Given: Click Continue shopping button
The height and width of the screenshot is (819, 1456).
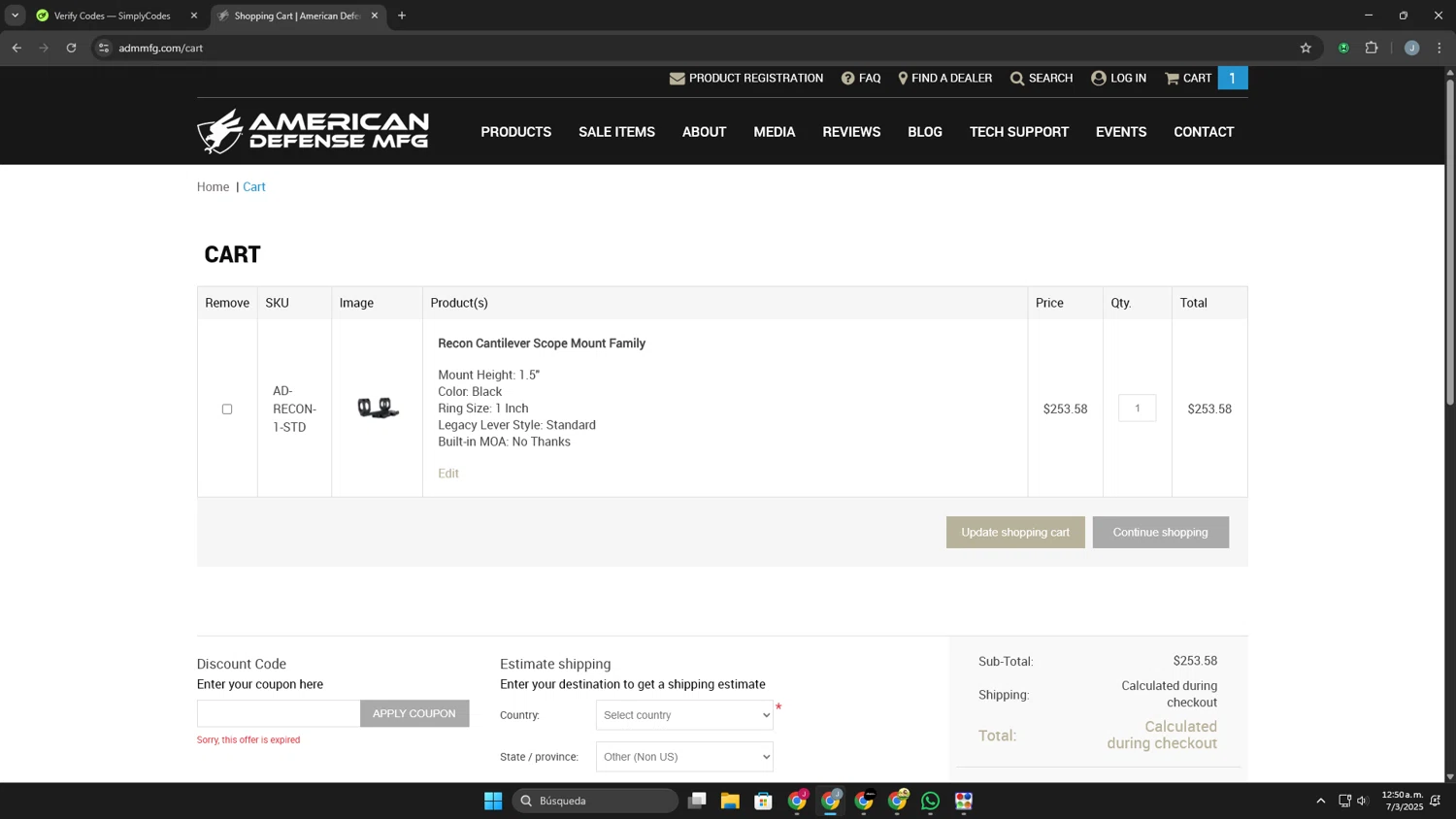Looking at the screenshot, I should point(1160,533).
